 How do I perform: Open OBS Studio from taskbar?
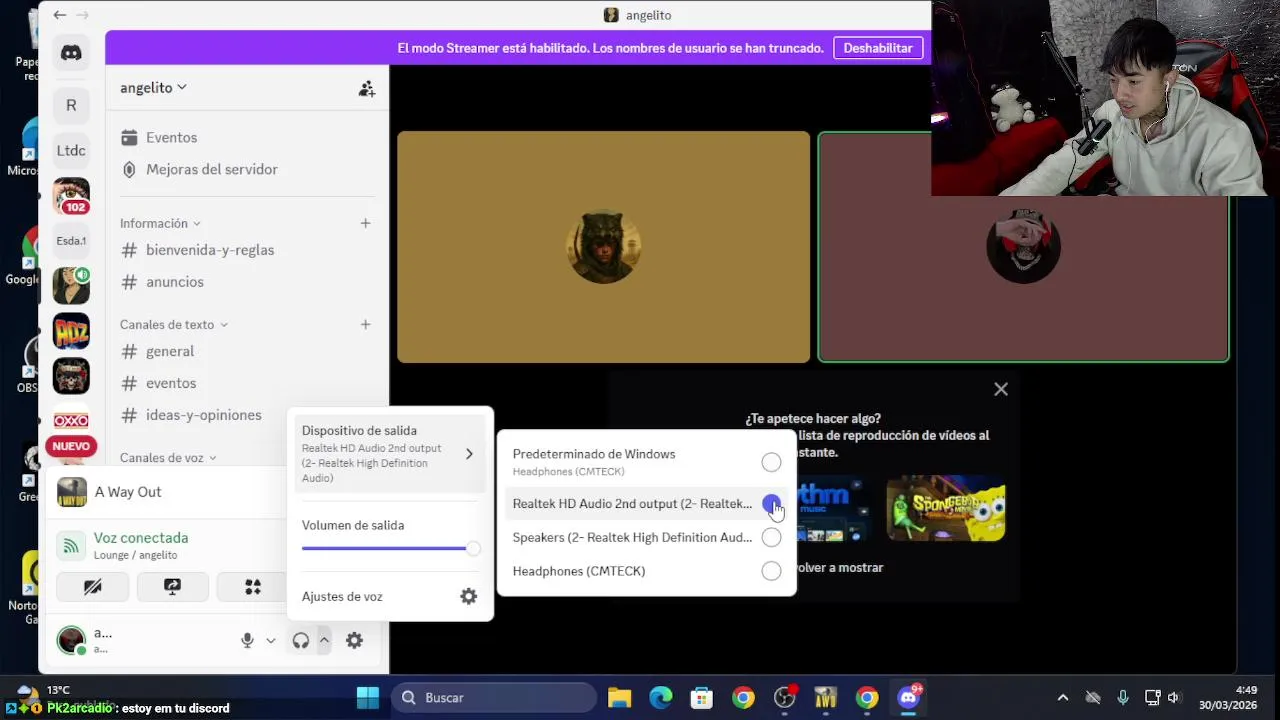click(x=785, y=698)
